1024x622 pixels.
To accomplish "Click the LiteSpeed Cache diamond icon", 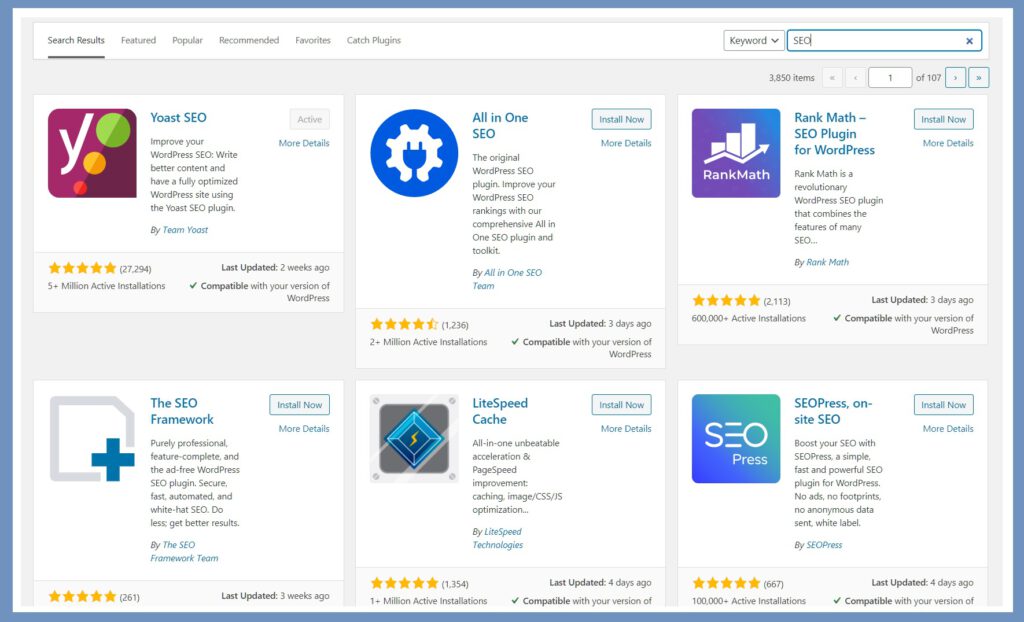I will [414, 440].
